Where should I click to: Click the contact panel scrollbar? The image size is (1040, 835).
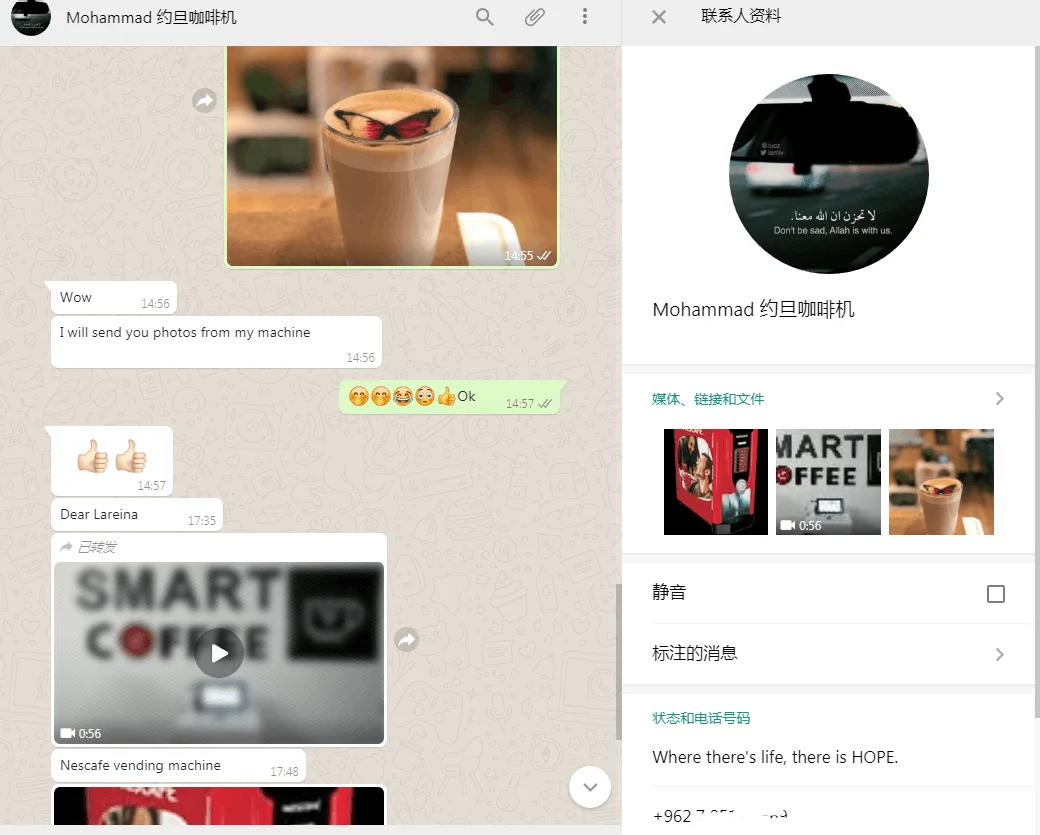[1037, 381]
